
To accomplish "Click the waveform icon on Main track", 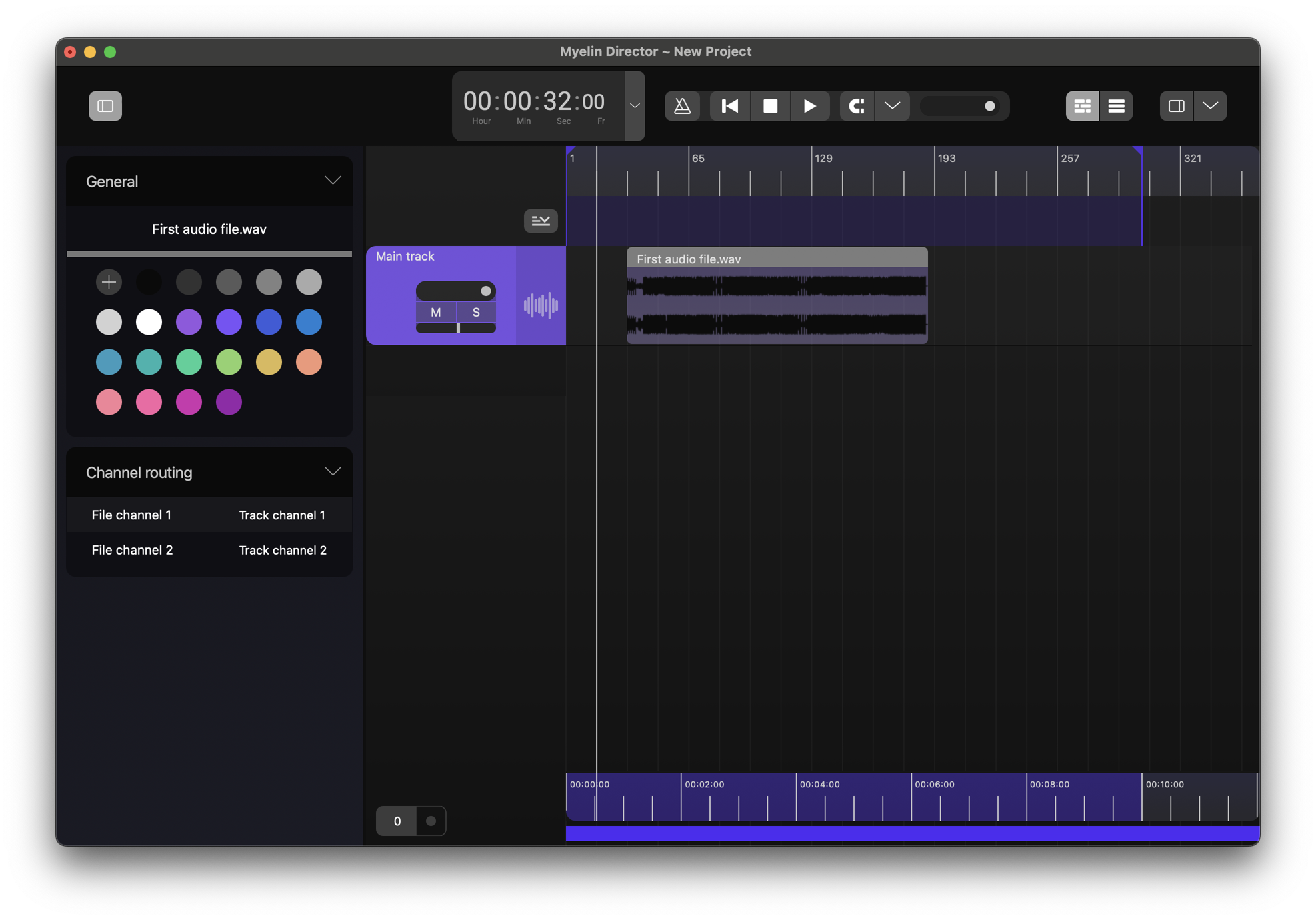I will [x=541, y=305].
